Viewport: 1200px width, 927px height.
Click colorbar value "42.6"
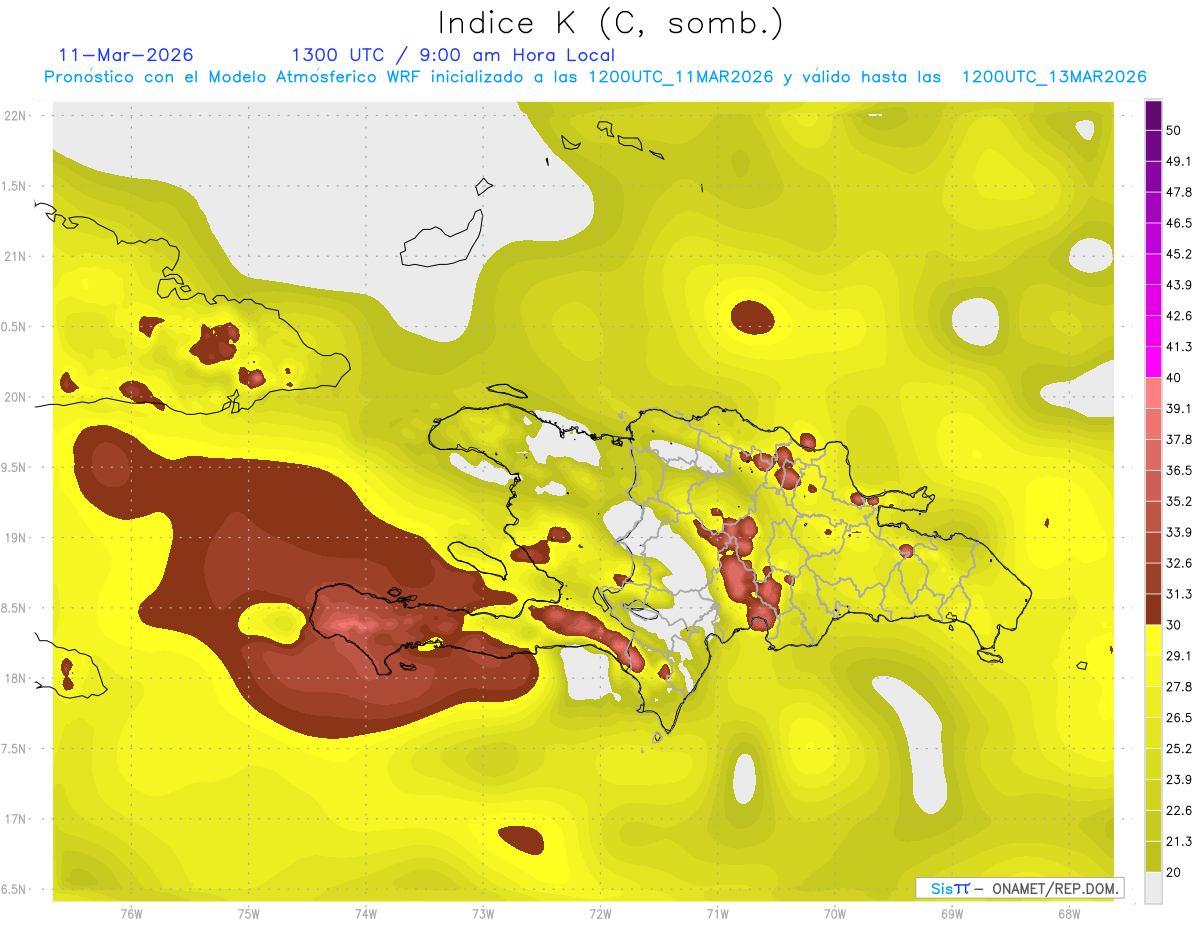1179,316
